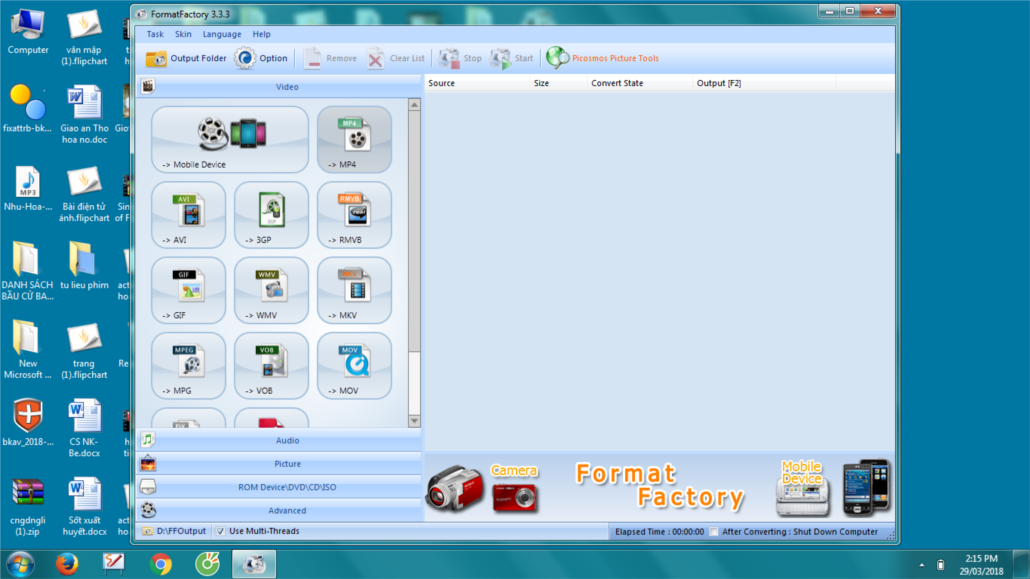Expand the Picture category panel

(287, 464)
